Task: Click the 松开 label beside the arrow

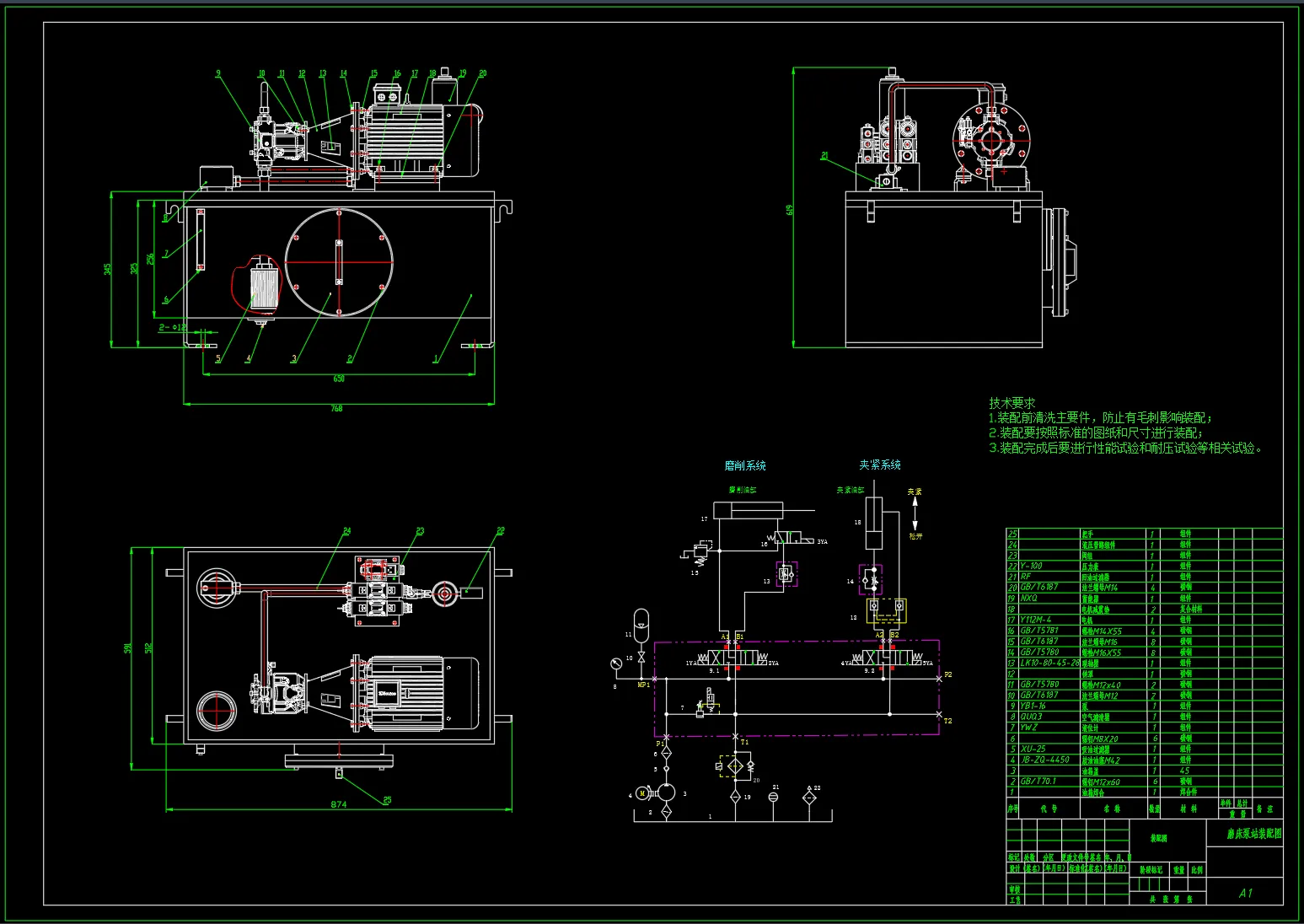Action: 915,535
